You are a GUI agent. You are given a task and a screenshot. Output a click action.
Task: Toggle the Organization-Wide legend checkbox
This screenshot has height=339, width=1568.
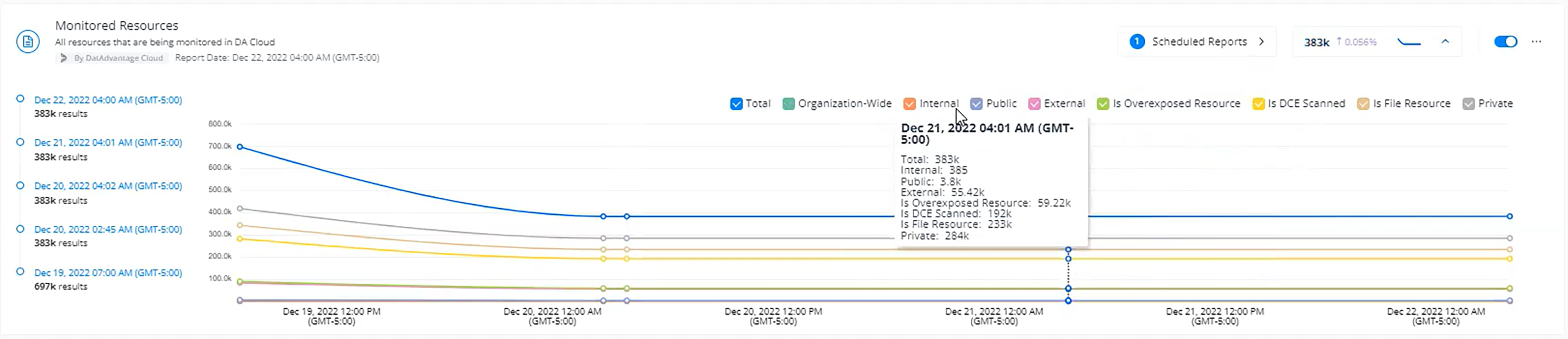788,104
